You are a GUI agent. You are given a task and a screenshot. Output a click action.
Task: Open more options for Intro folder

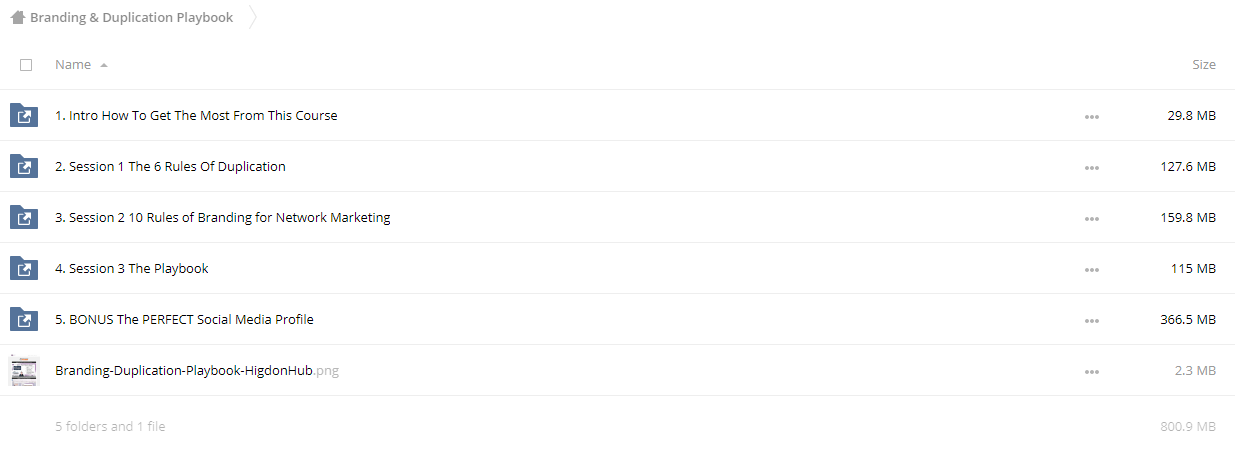click(x=1091, y=117)
